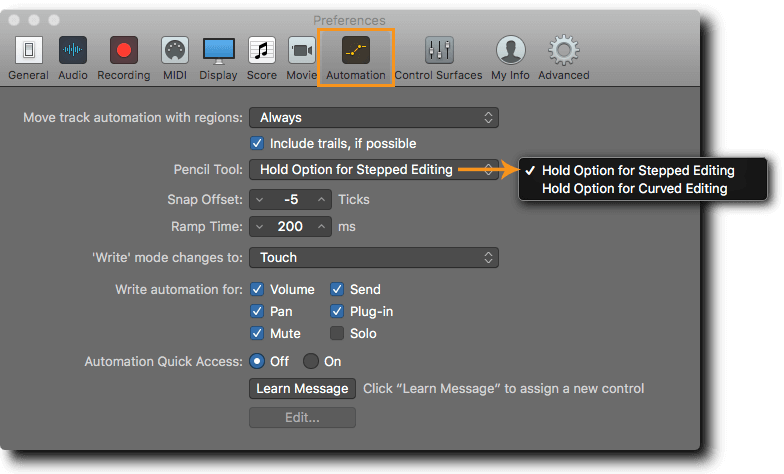Increase Ramp Time with up arrow
Screen dimensions: 784x474
coord(322,226)
